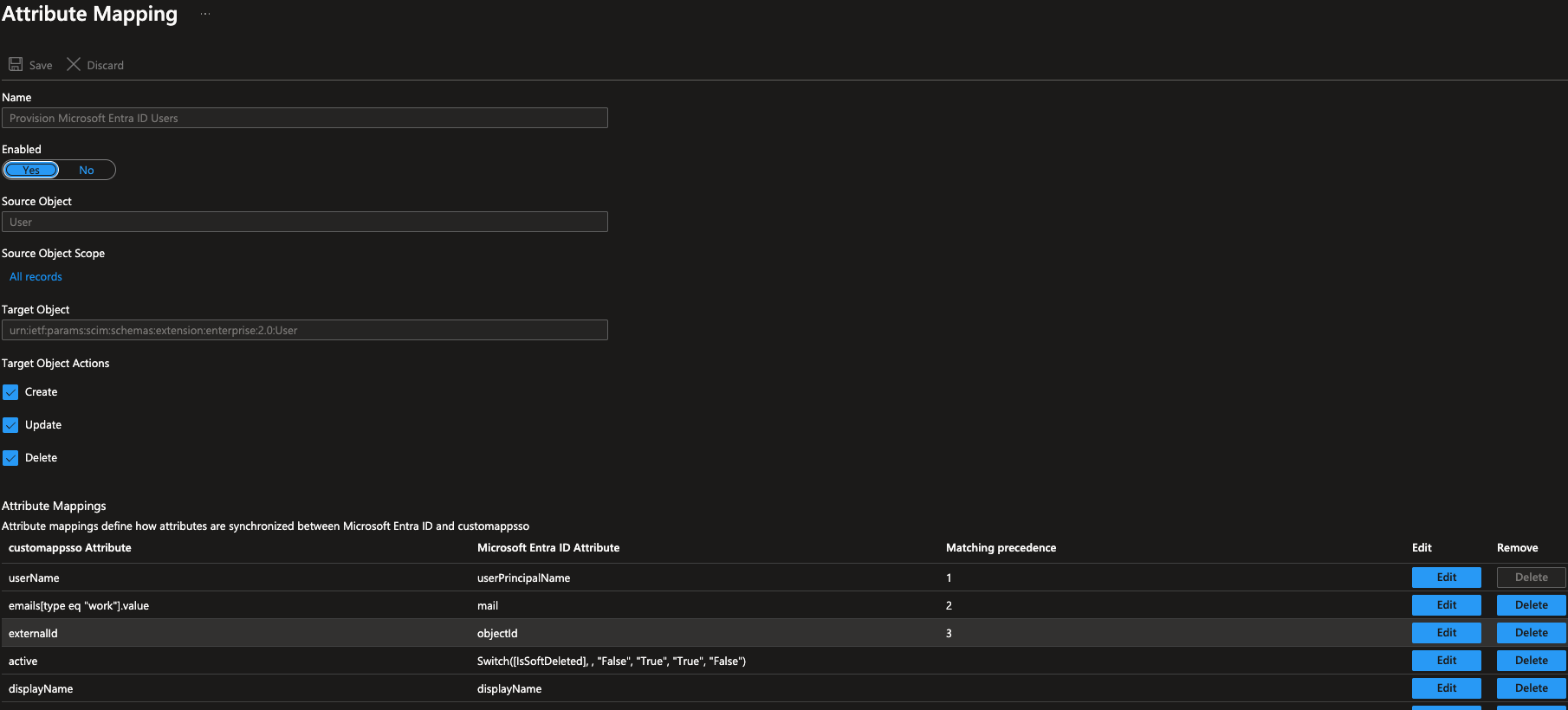The width and height of the screenshot is (1568, 710).
Task: Set Enabled toggle to No
Action: 87,171
